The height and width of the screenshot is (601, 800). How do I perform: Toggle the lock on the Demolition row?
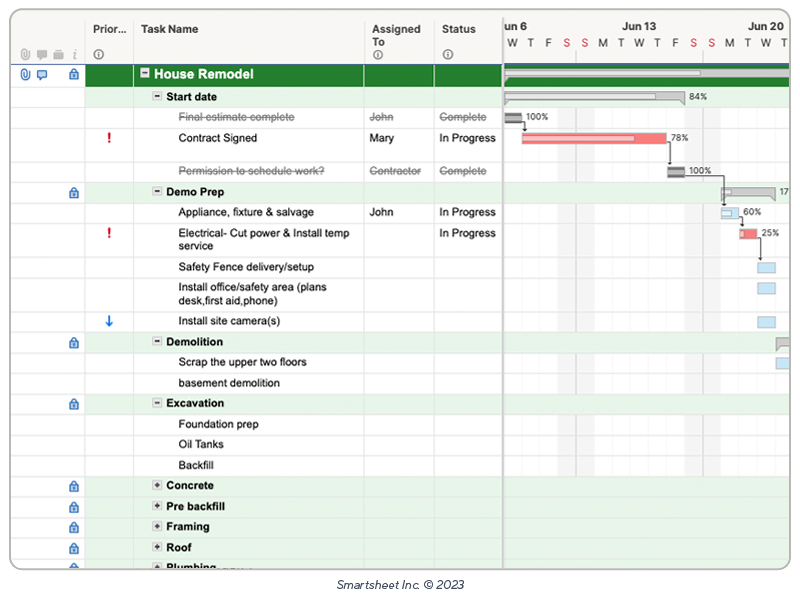74,342
